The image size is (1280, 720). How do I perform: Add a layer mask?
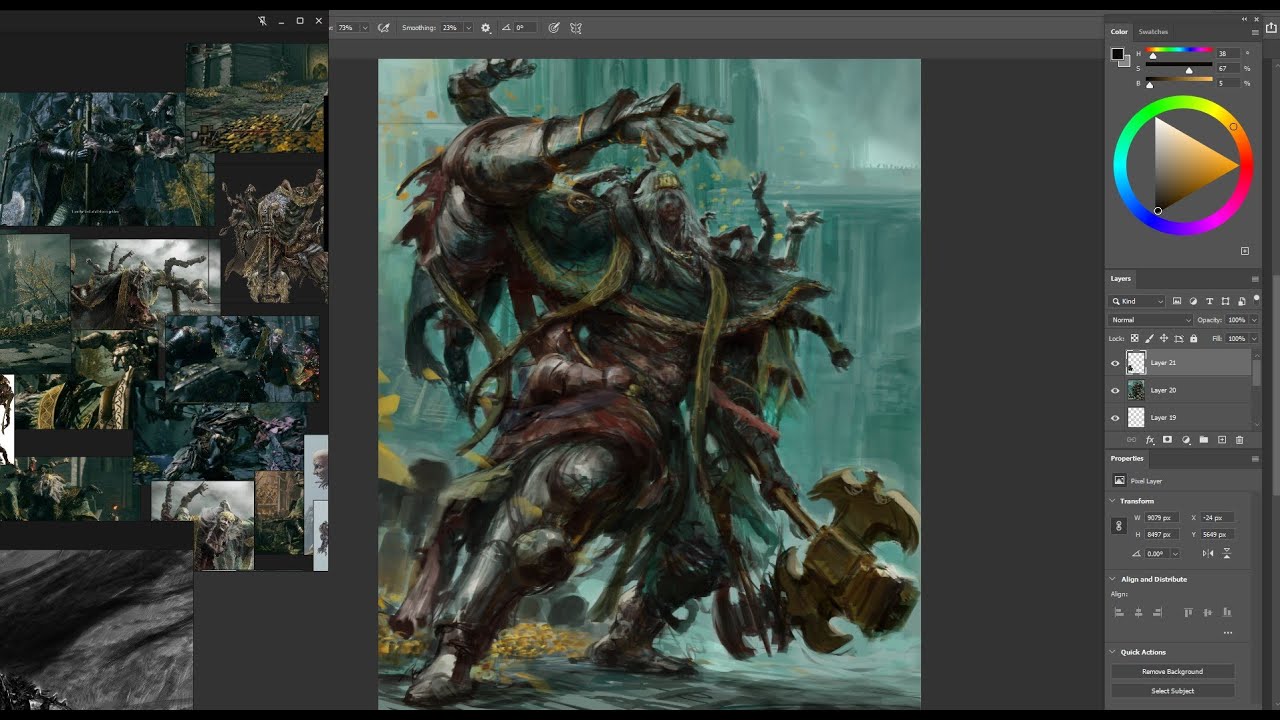click(x=1167, y=440)
